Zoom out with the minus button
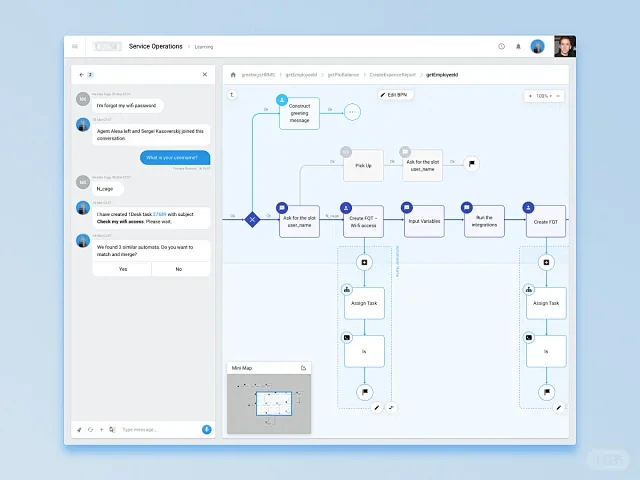The height and width of the screenshot is (480, 640). [x=558, y=96]
